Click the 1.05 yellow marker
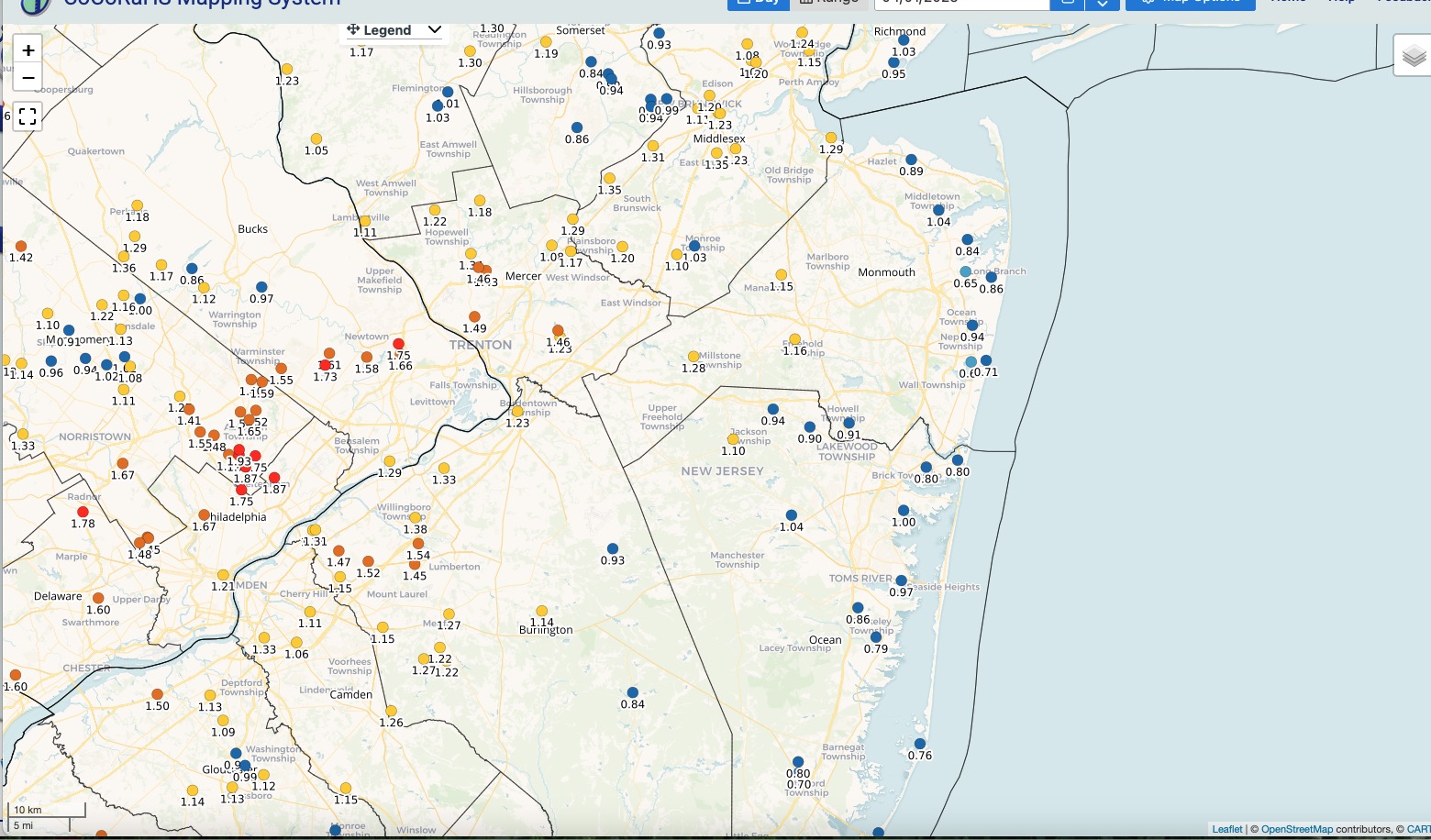 pyautogui.click(x=316, y=139)
